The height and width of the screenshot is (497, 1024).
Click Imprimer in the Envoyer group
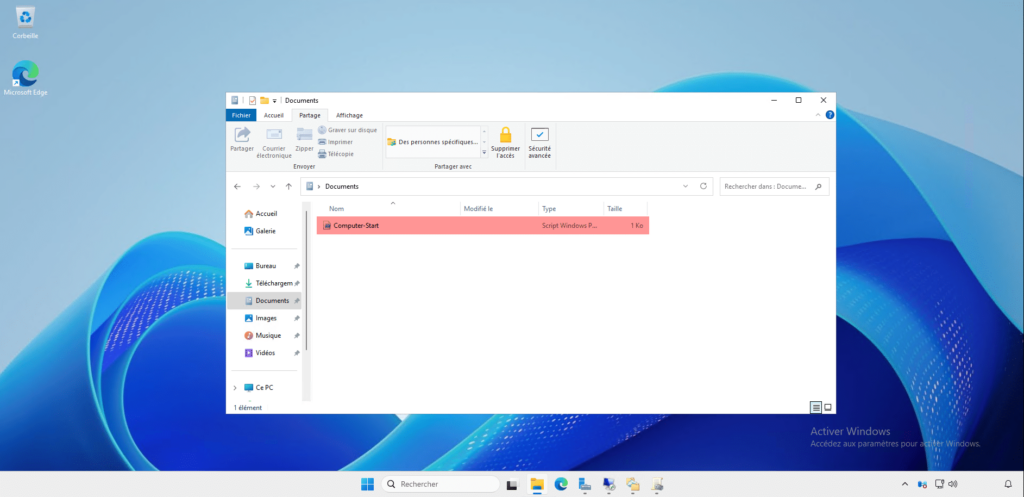click(x=336, y=142)
